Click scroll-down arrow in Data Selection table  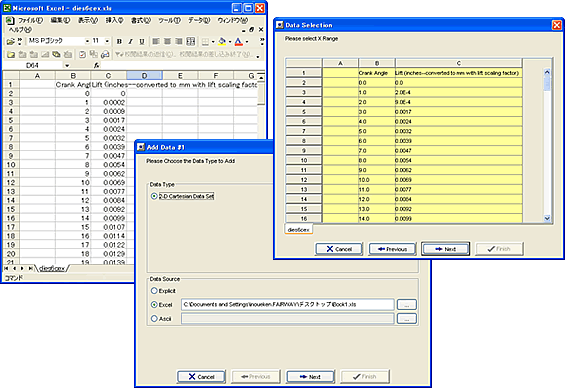(547, 218)
